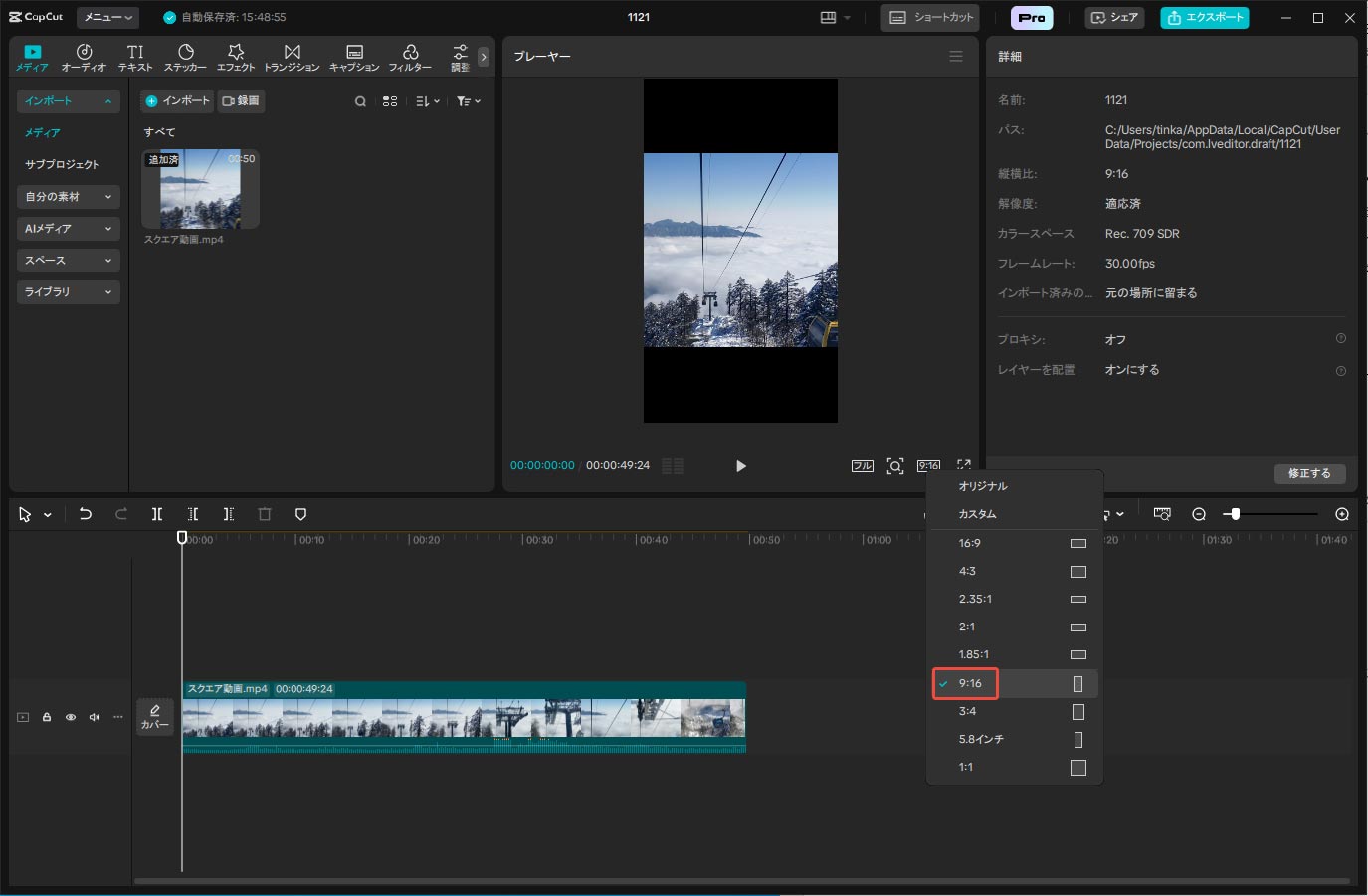Zoom out timeline with minus icon
This screenshot has width=1368, height=896.
(x=1199, y=514)
